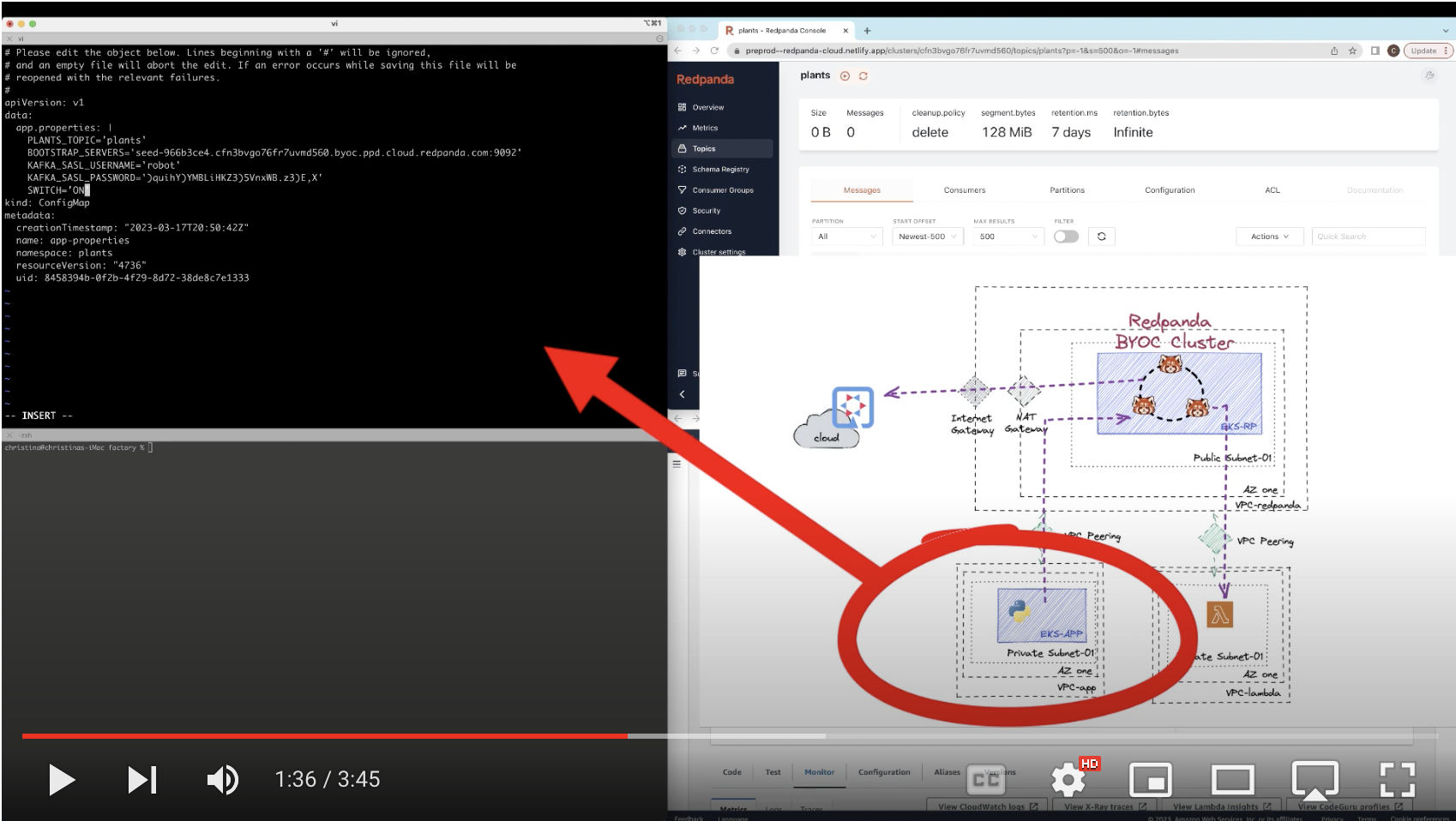Open browser profile avatar
Screen dimensions: 1456x821
click(1393, 51)
